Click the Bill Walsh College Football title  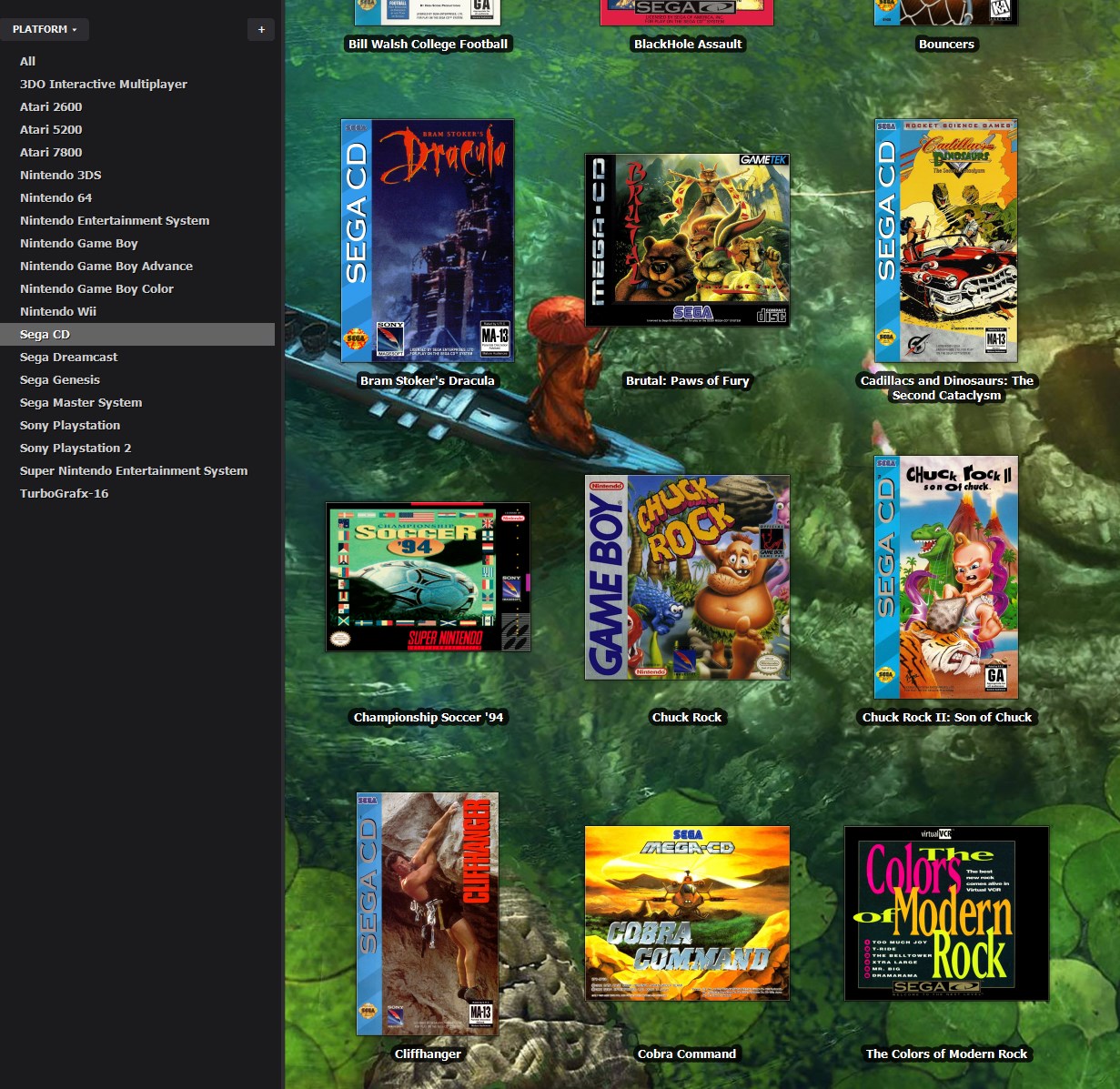(428, 44)
